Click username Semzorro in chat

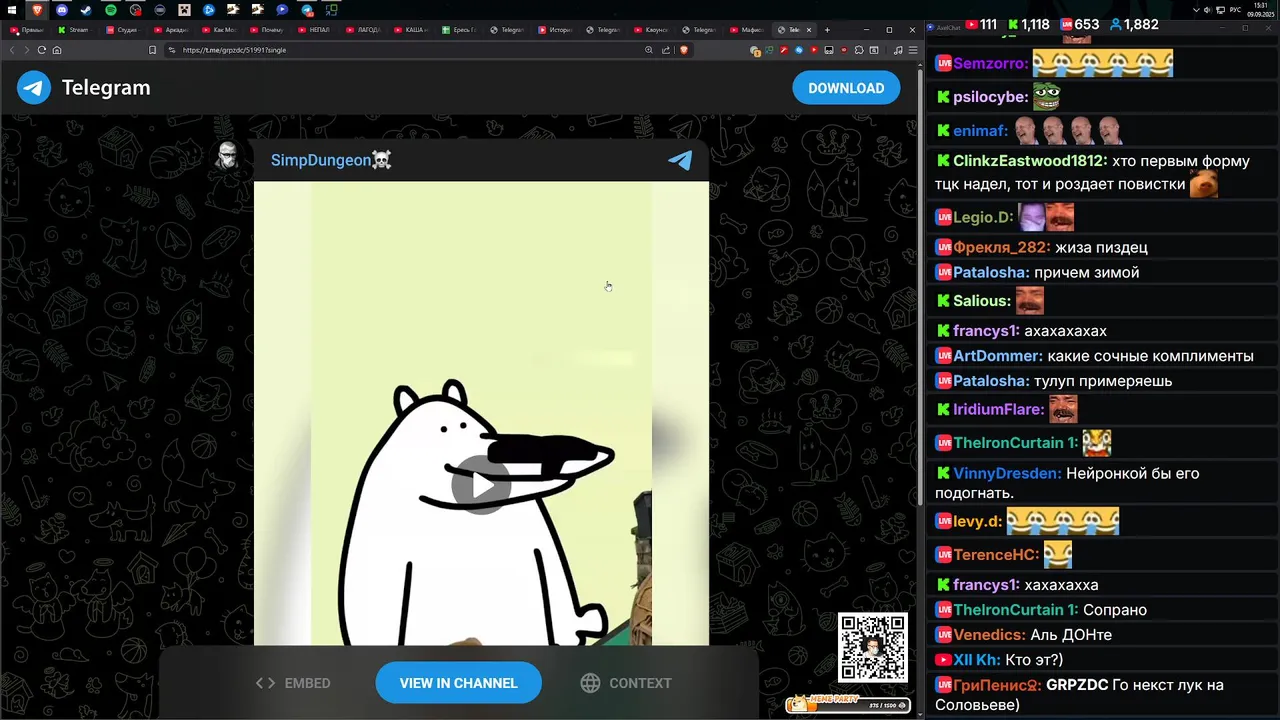click(990, 63)
